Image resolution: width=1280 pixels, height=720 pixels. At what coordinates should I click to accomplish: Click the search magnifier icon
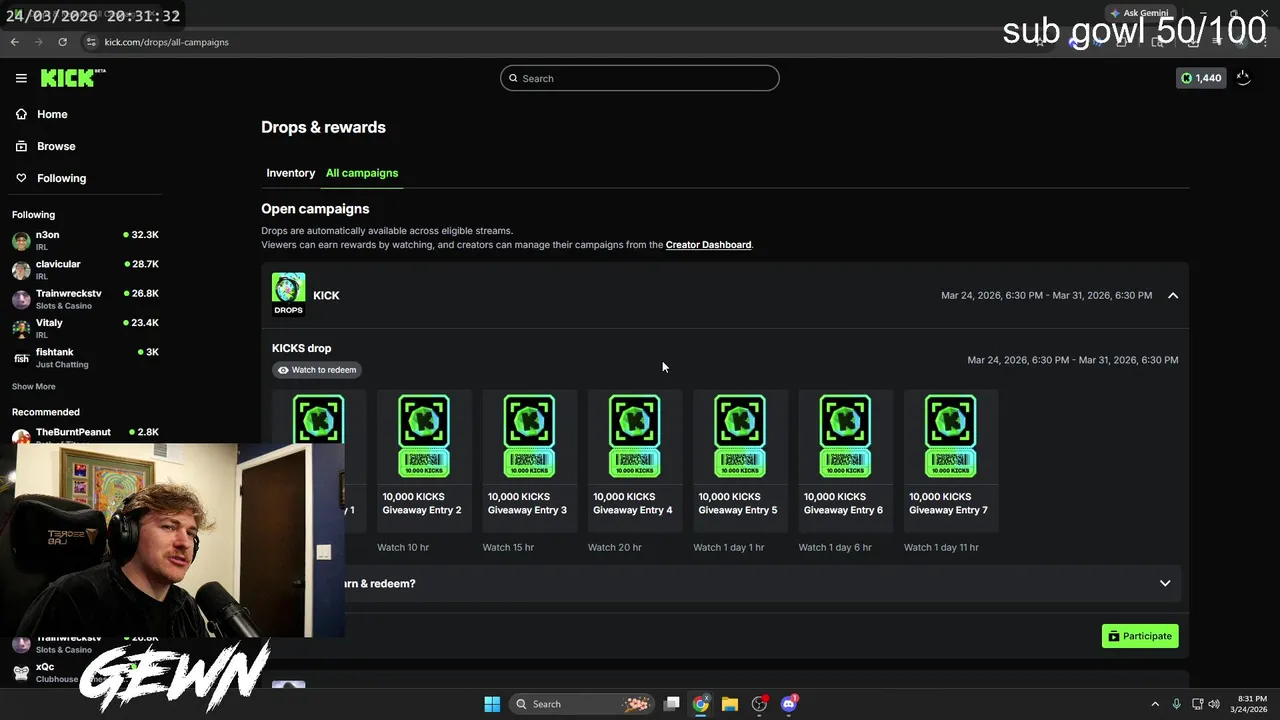tap(514, 78)
